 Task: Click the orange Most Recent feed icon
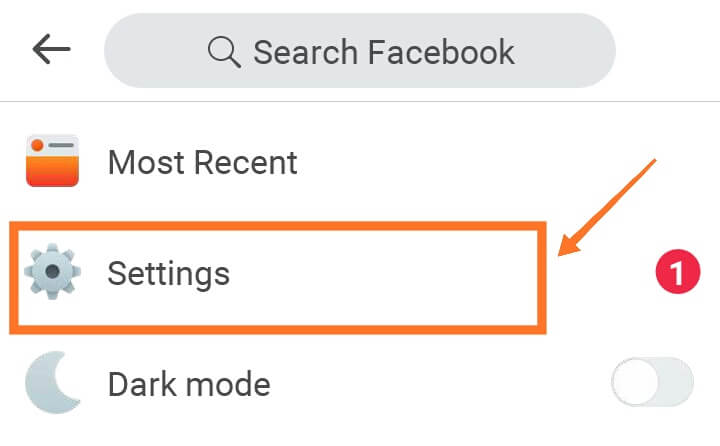tap(51, 162)
